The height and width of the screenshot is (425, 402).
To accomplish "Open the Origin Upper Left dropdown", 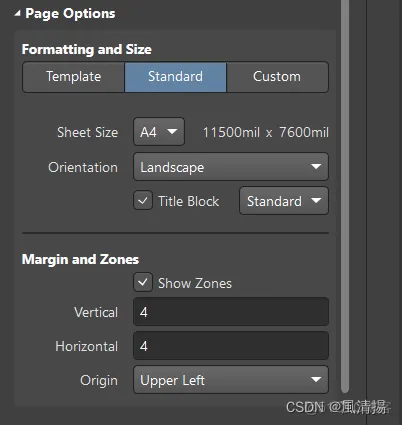I will pos(231,380).
